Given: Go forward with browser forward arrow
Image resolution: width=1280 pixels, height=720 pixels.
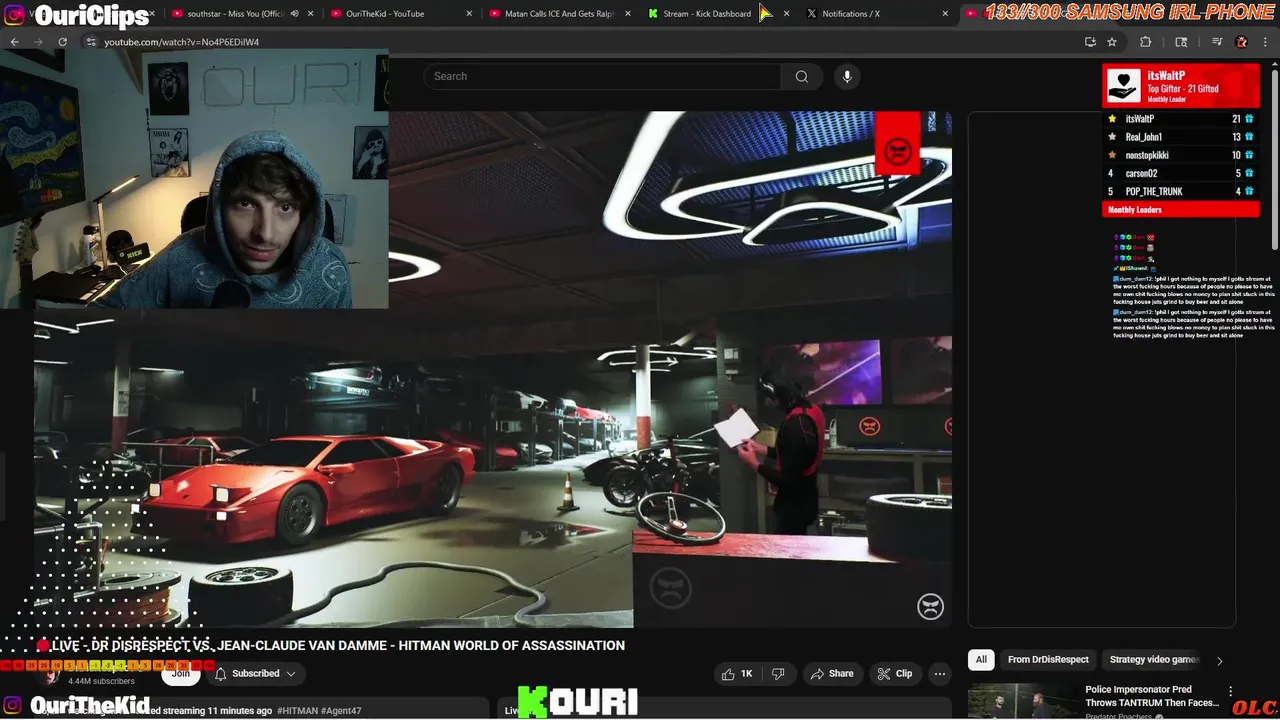Looking at the screenshot, I should pyautogui.click(x=38, y=42).
